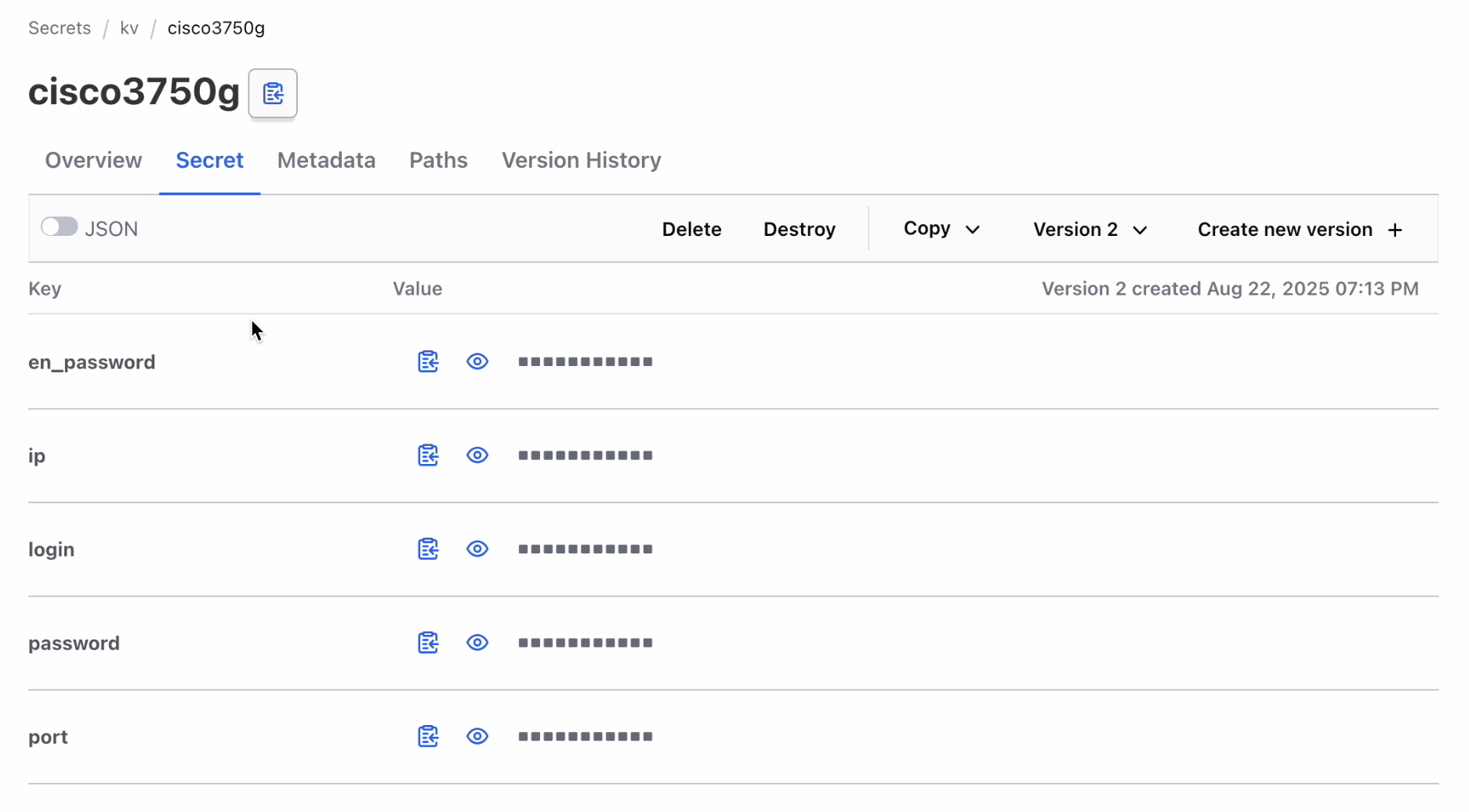
Task: Click the Destroy button
Action: (799, 230)
